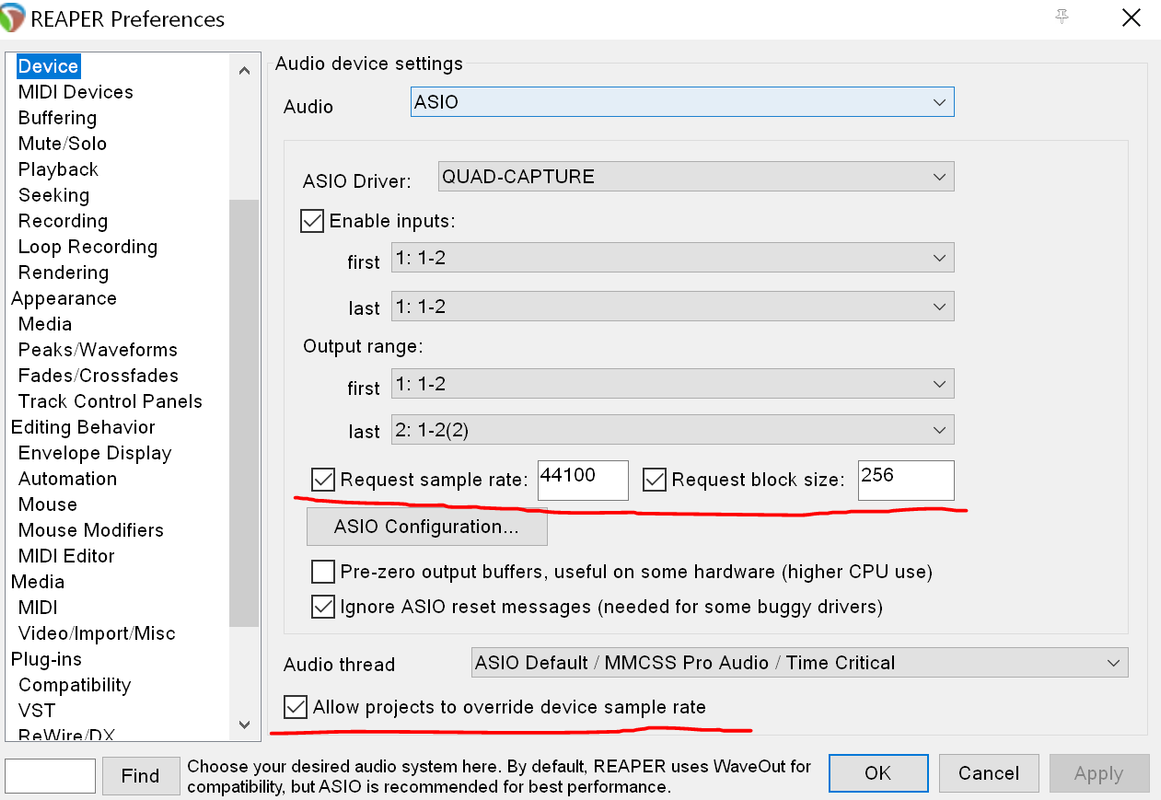The width and height of the screenshot is (1161, 800).
Task: Select the Appearance category
Action: coord(64,299)
